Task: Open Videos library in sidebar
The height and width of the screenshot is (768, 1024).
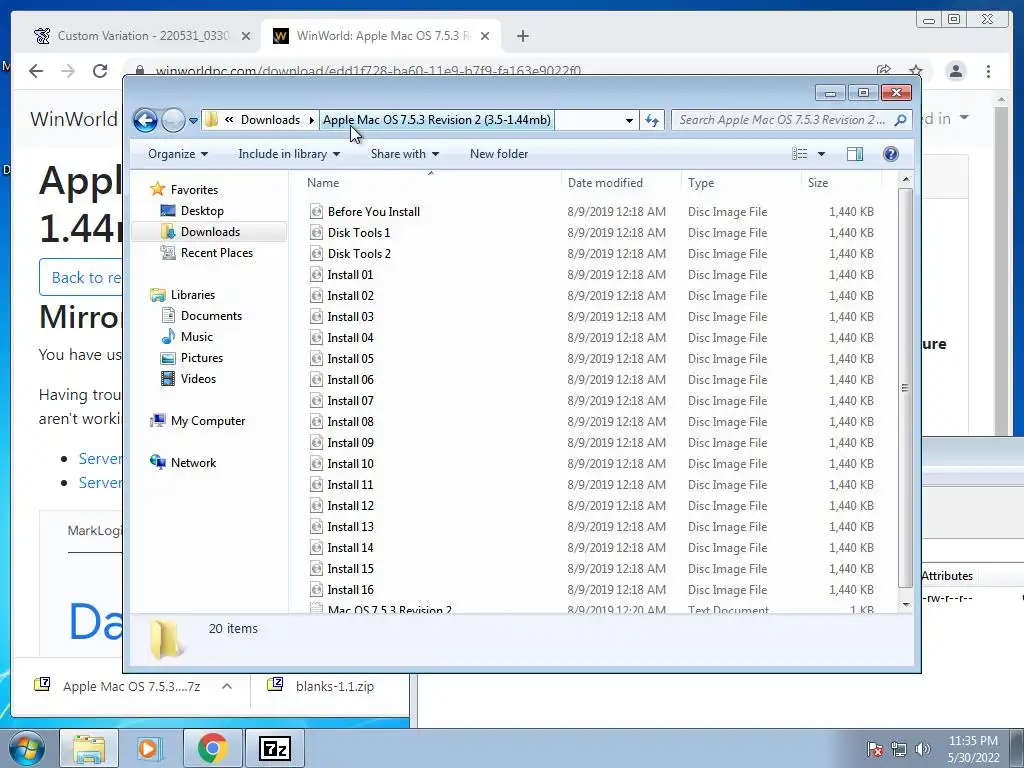Action: [198, 379]
